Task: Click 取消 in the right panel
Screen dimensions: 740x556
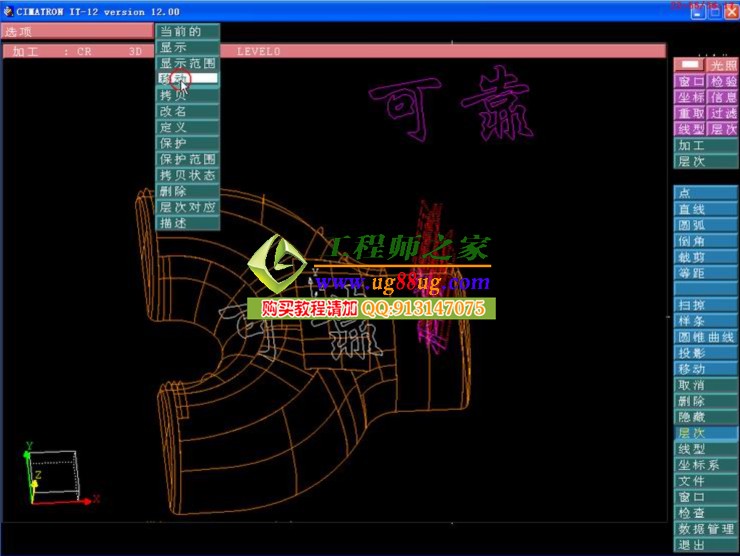Action: click(706, 385)
